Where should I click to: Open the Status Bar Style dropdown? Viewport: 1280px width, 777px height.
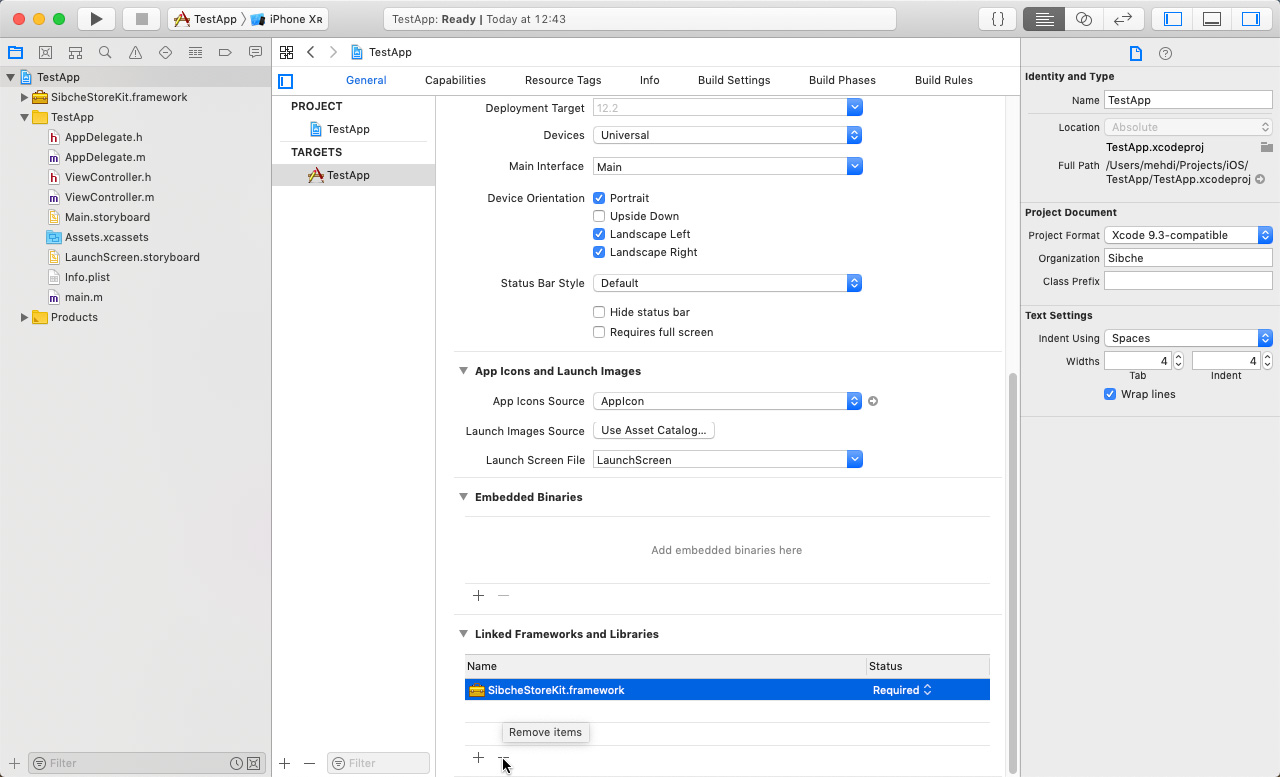click(x=727, y=283)
